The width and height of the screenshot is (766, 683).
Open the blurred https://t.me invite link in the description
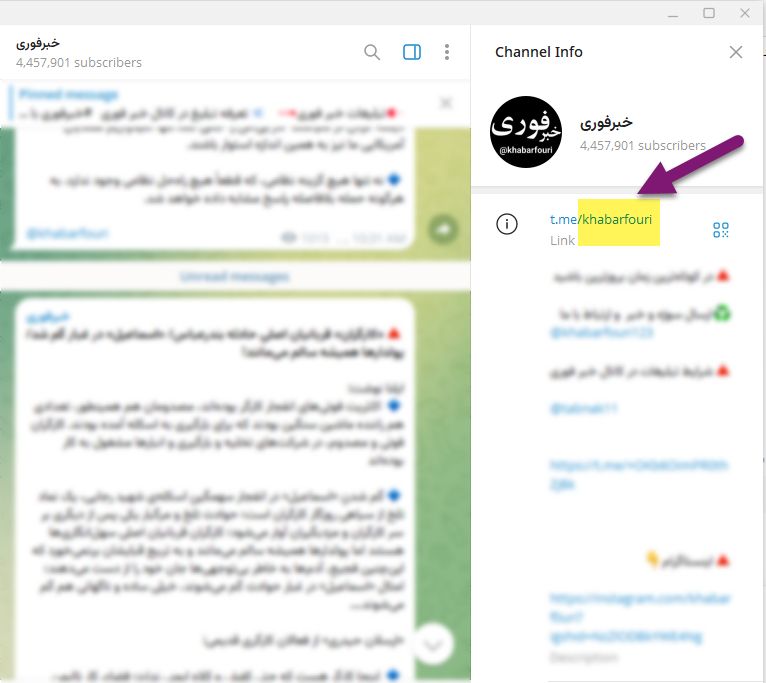[x=638, y=474]
